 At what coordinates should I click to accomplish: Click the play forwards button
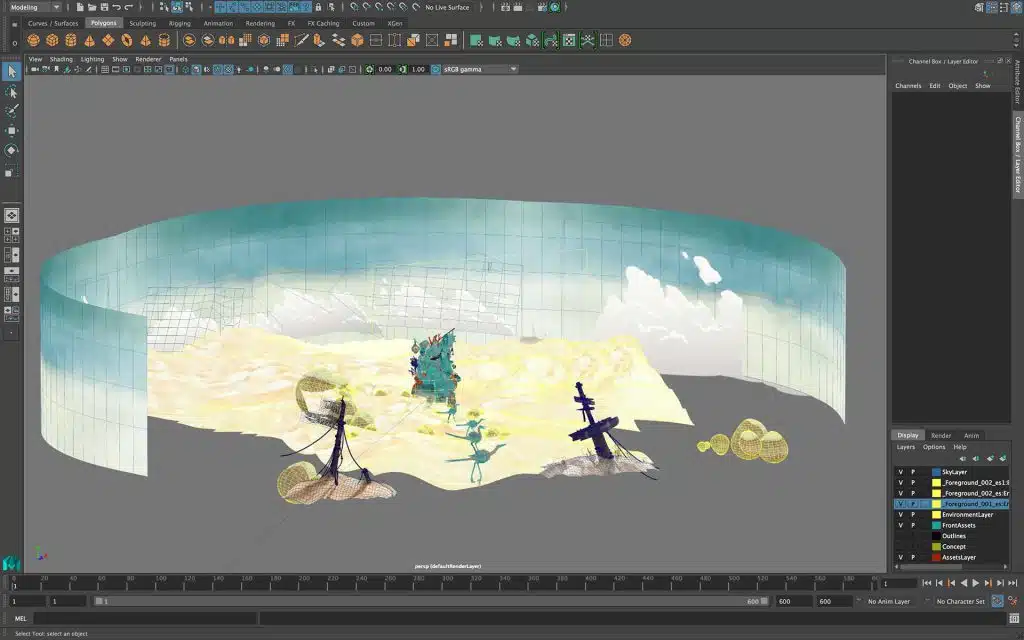click(x=976, y=583)
